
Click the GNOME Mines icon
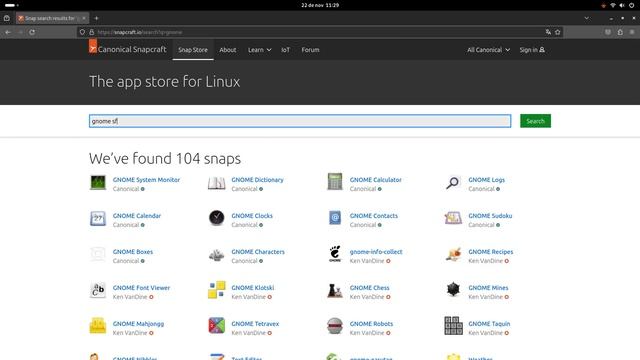453,289
